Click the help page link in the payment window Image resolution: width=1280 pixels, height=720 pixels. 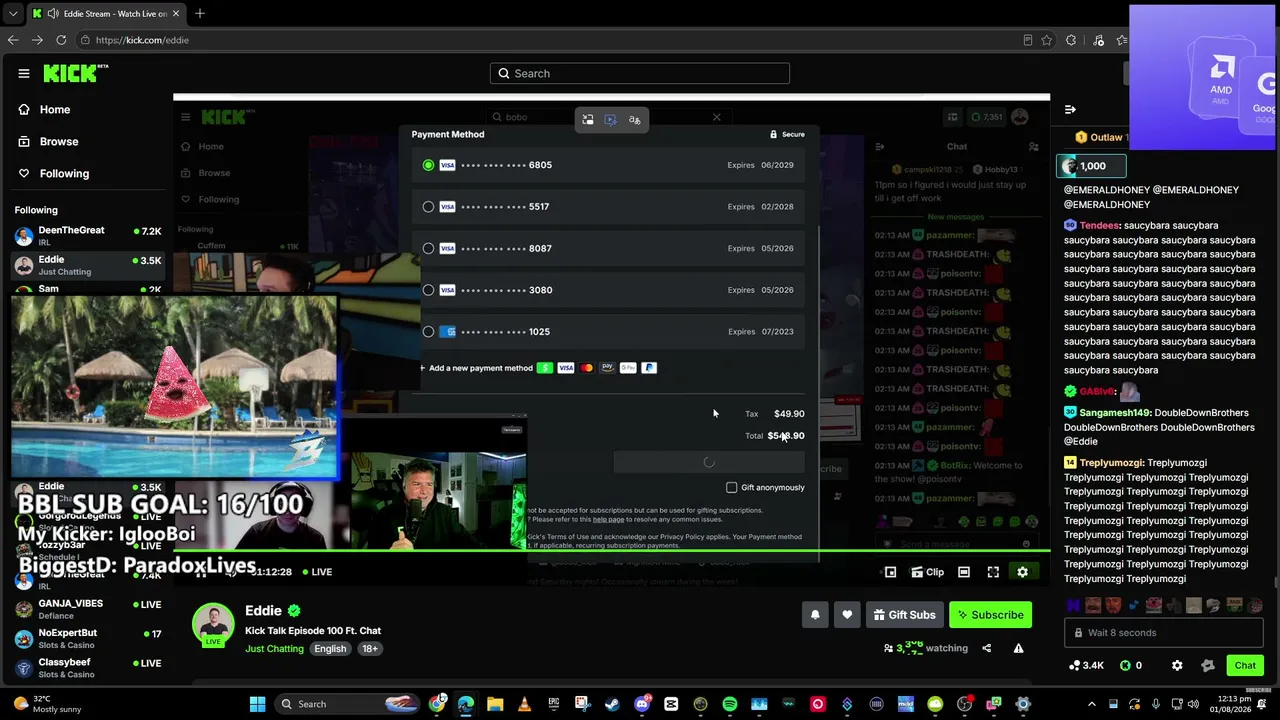click(x=608, y=520)
